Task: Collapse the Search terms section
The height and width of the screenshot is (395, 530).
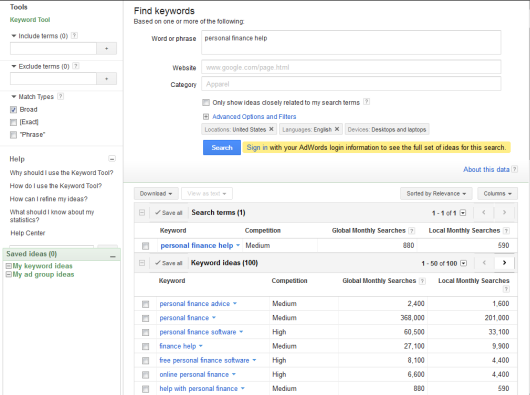Action: 142,213
